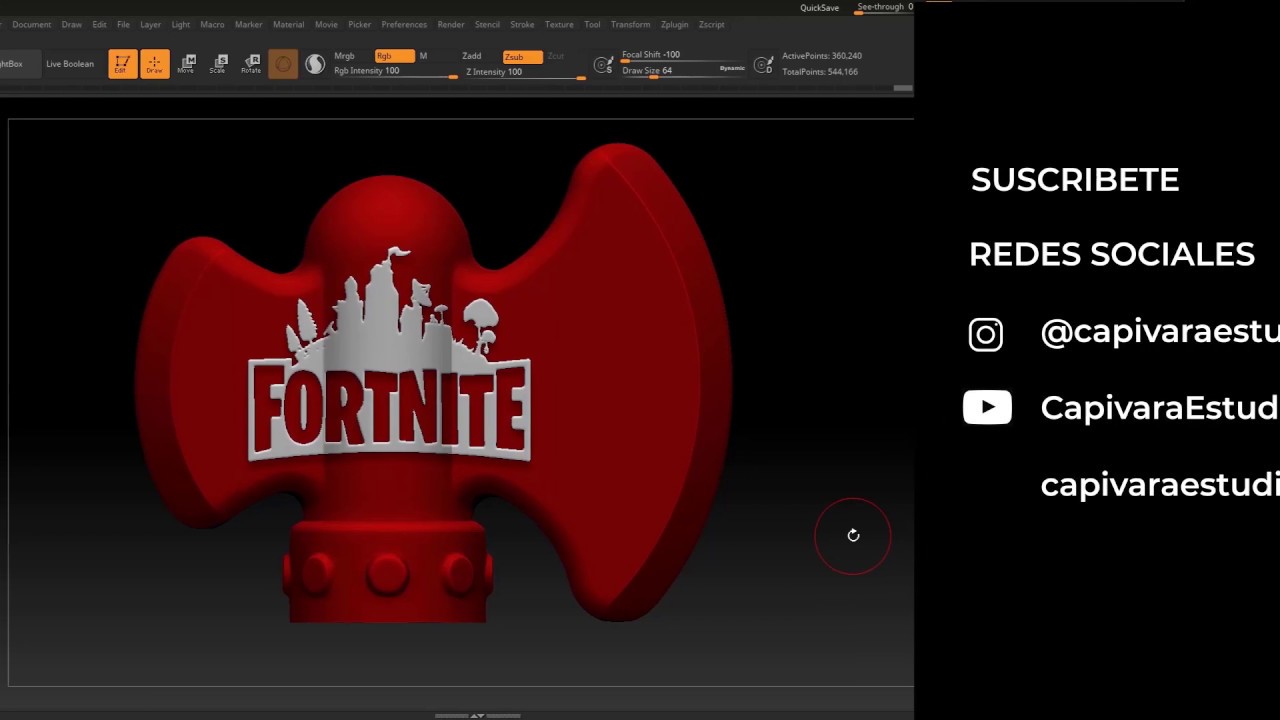Open the Material menu
Screen dimensions: 1280x720
click(288, 24)
